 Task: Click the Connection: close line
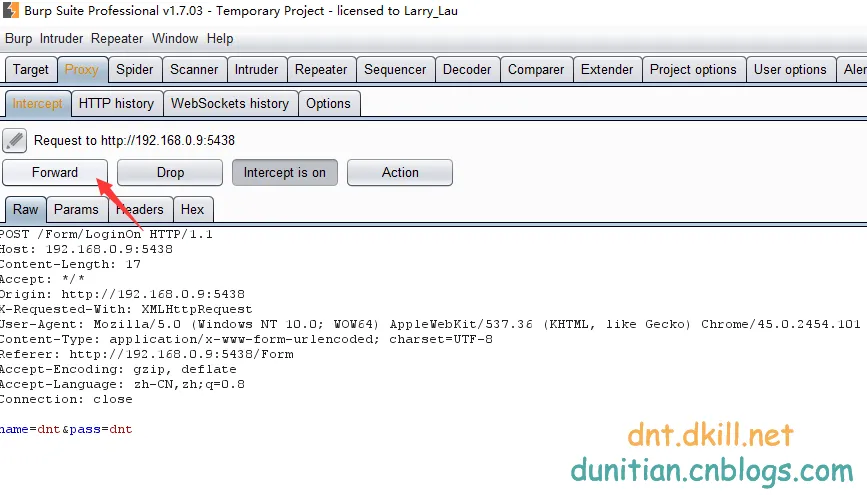coord(66,399)
